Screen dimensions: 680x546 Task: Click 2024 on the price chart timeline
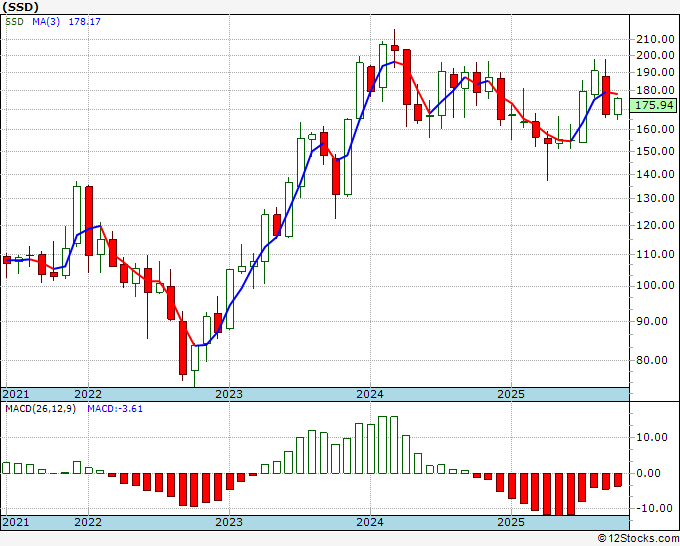pyautogui.click(x=370, y=394)
